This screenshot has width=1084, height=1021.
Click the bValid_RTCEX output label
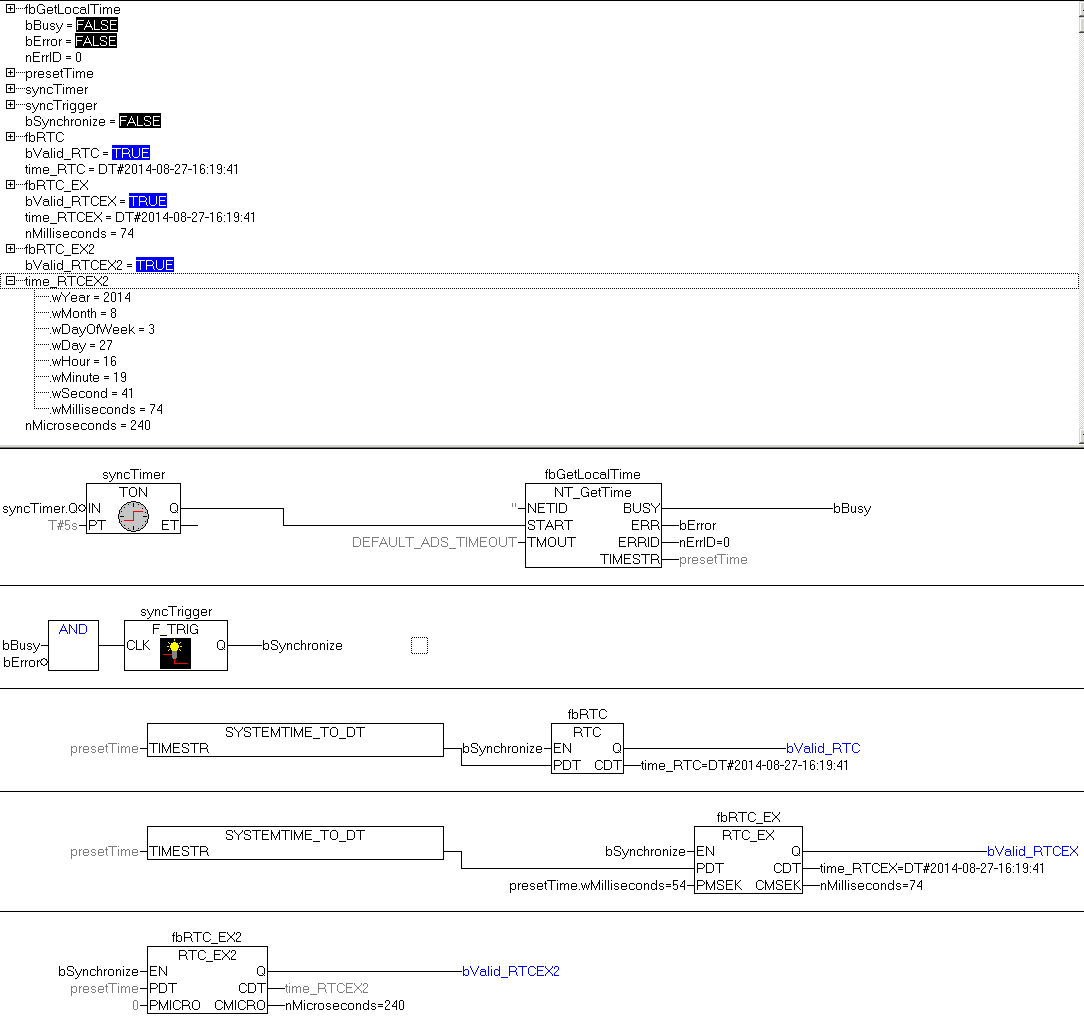tap(1033, 851)
